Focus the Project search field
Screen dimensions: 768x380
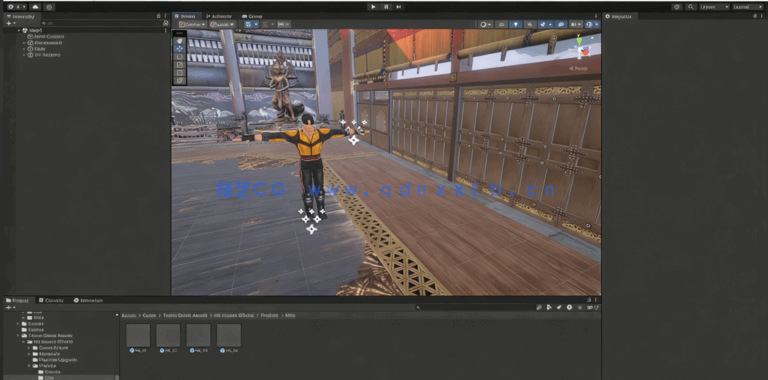click(x=474, y=308)
